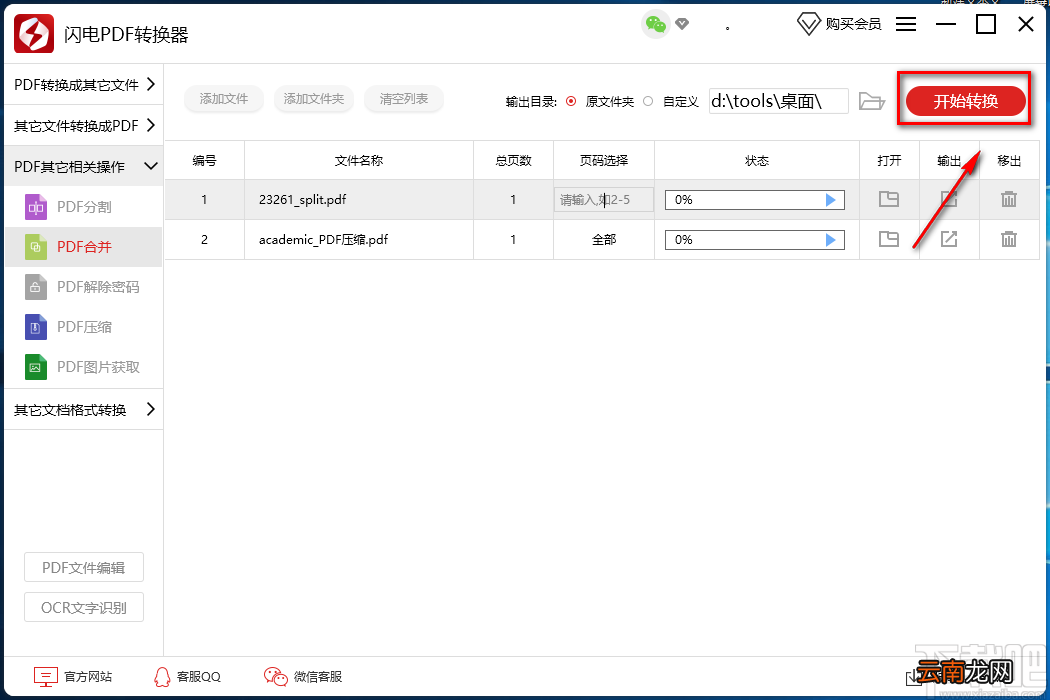1050x700 pixels.
Task: Open output icon for 23261_split.pdf row
Action: tap(949, 199)
